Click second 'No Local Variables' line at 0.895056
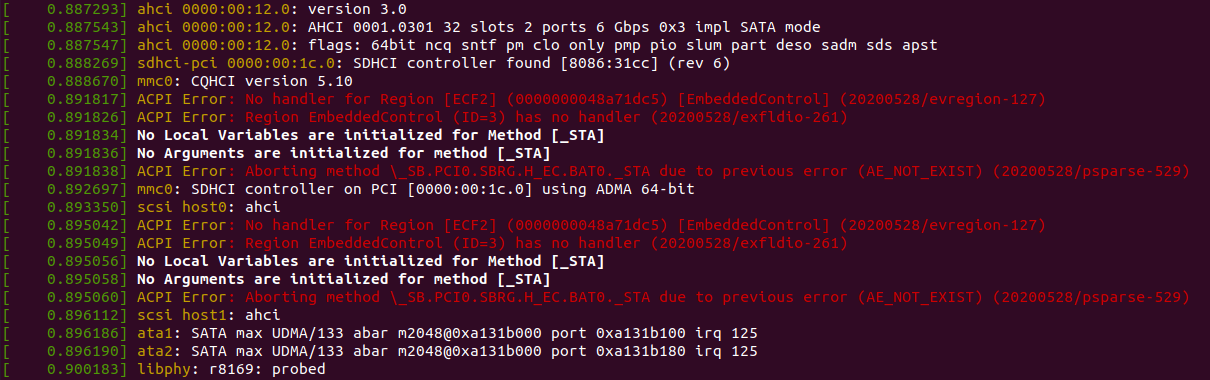1210x380 pixels. [x=370, y=262]
